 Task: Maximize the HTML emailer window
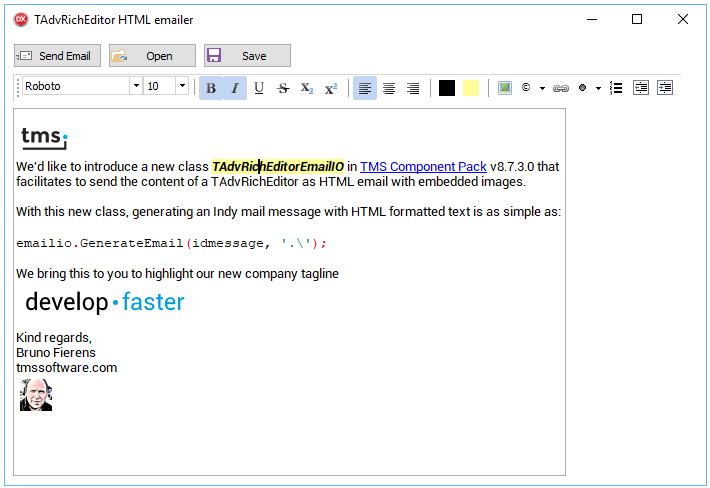pyautogui.click(x=637, y=19)
